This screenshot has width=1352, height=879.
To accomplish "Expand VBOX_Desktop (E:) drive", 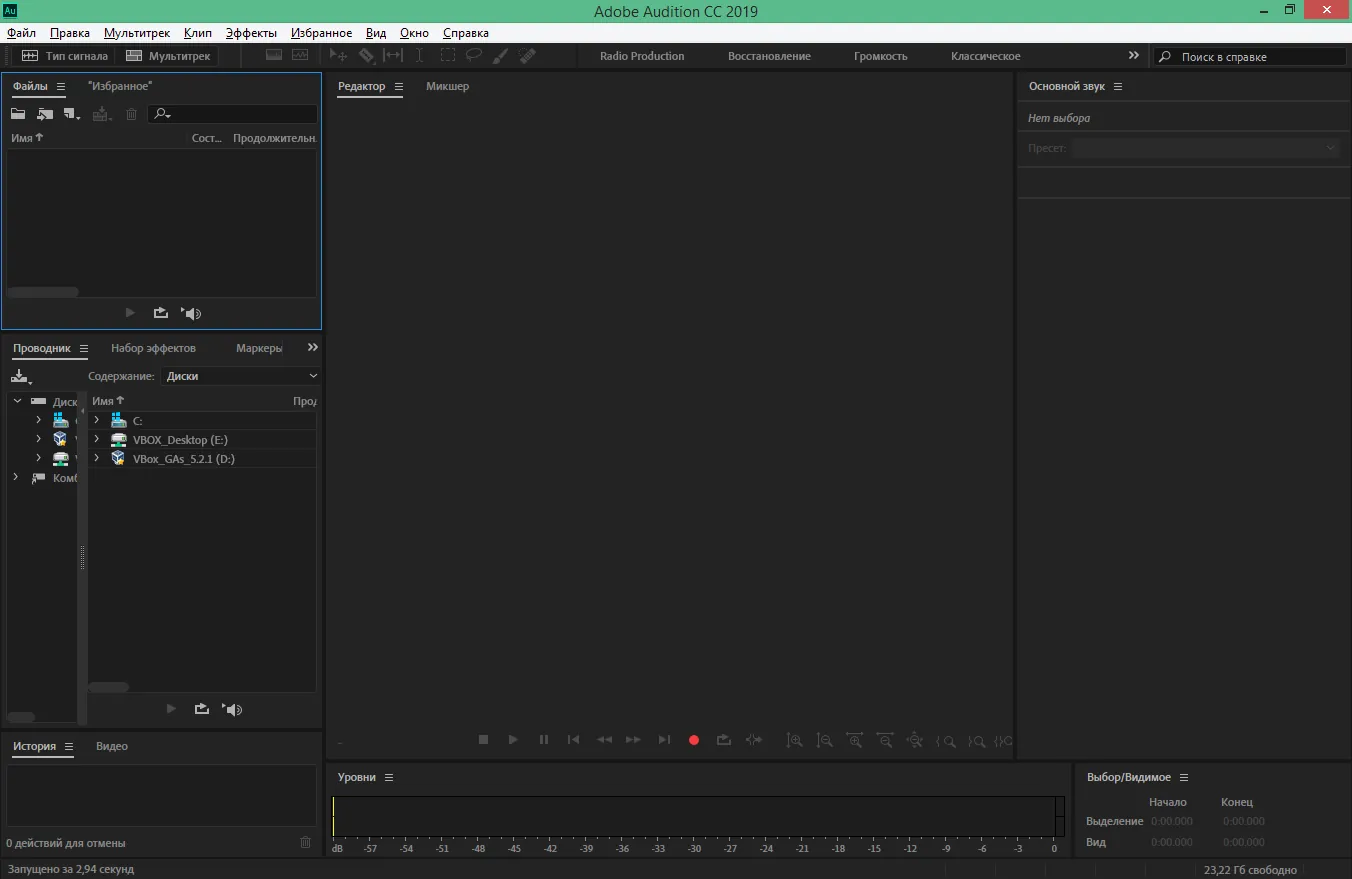I will pyautogui.click(x=97, y=439).
